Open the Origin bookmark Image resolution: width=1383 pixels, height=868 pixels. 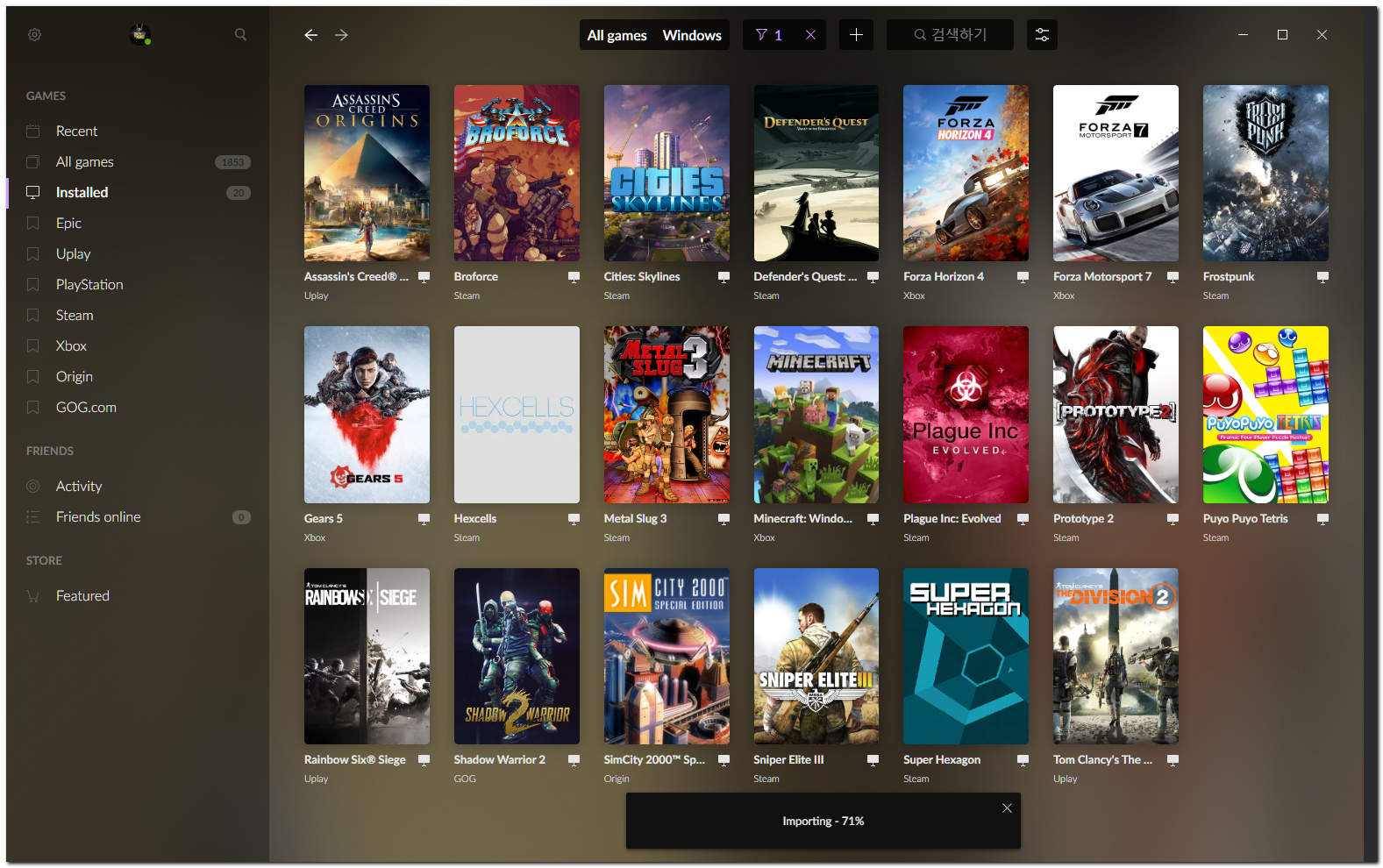[139, 376]
